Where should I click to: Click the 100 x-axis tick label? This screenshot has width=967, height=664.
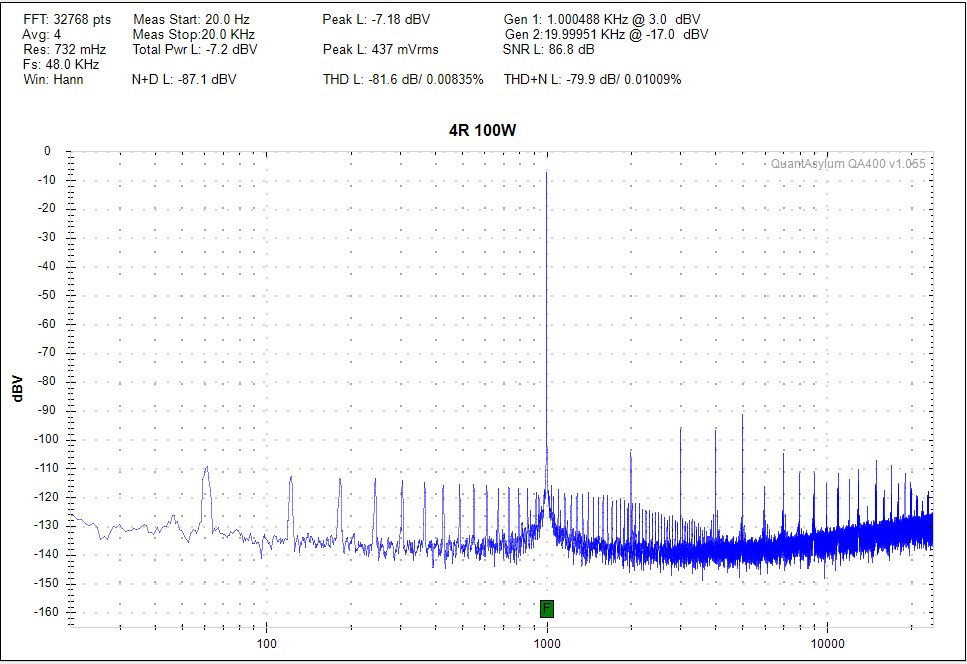pos(266,644)
